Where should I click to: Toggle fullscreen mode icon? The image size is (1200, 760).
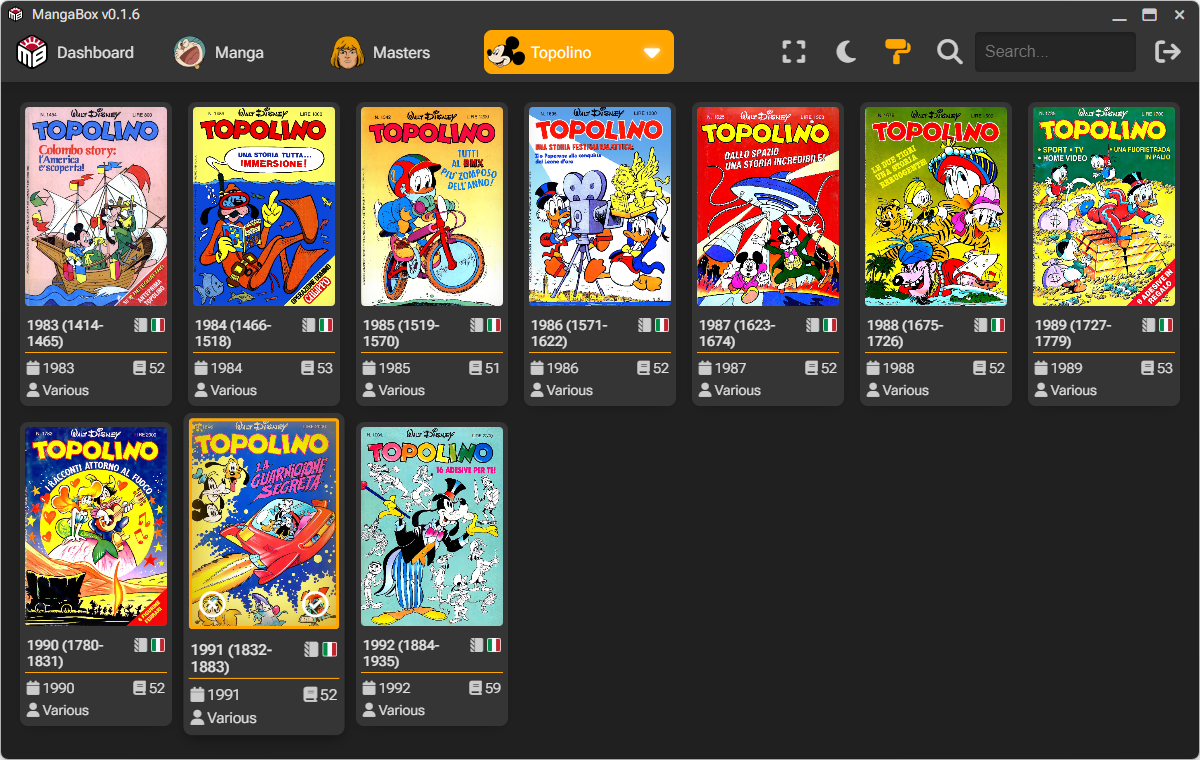click(x=794, y=52)
